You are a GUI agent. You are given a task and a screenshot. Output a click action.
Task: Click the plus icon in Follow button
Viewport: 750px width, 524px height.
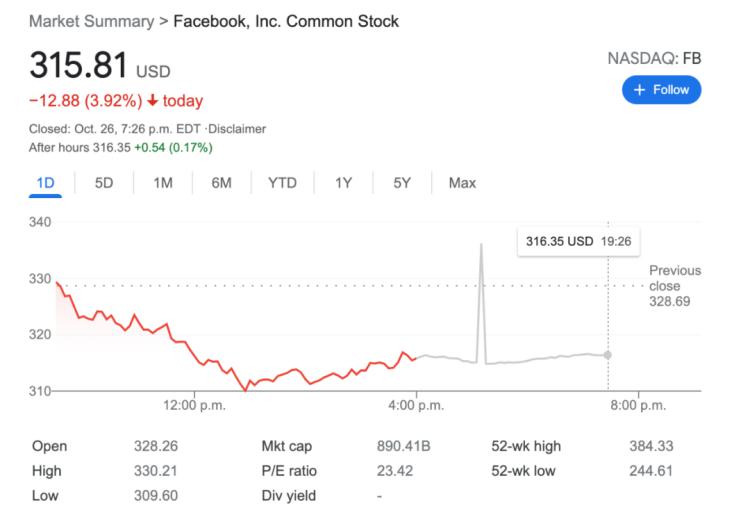click(639, 89)
